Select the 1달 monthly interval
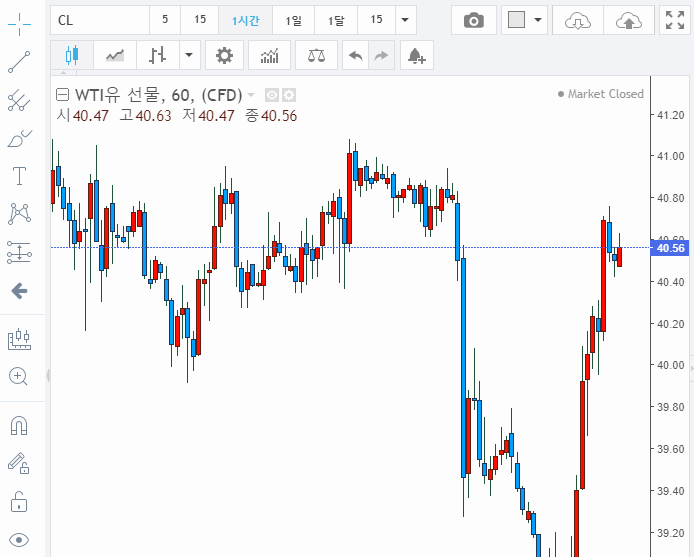This screenshot has width=694, height=557. click(x=336, y=20)
